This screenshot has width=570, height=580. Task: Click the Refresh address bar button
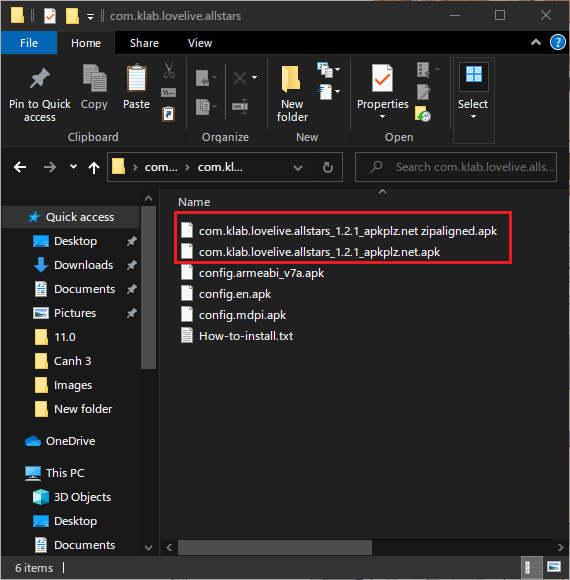click(x=327, y=168)
